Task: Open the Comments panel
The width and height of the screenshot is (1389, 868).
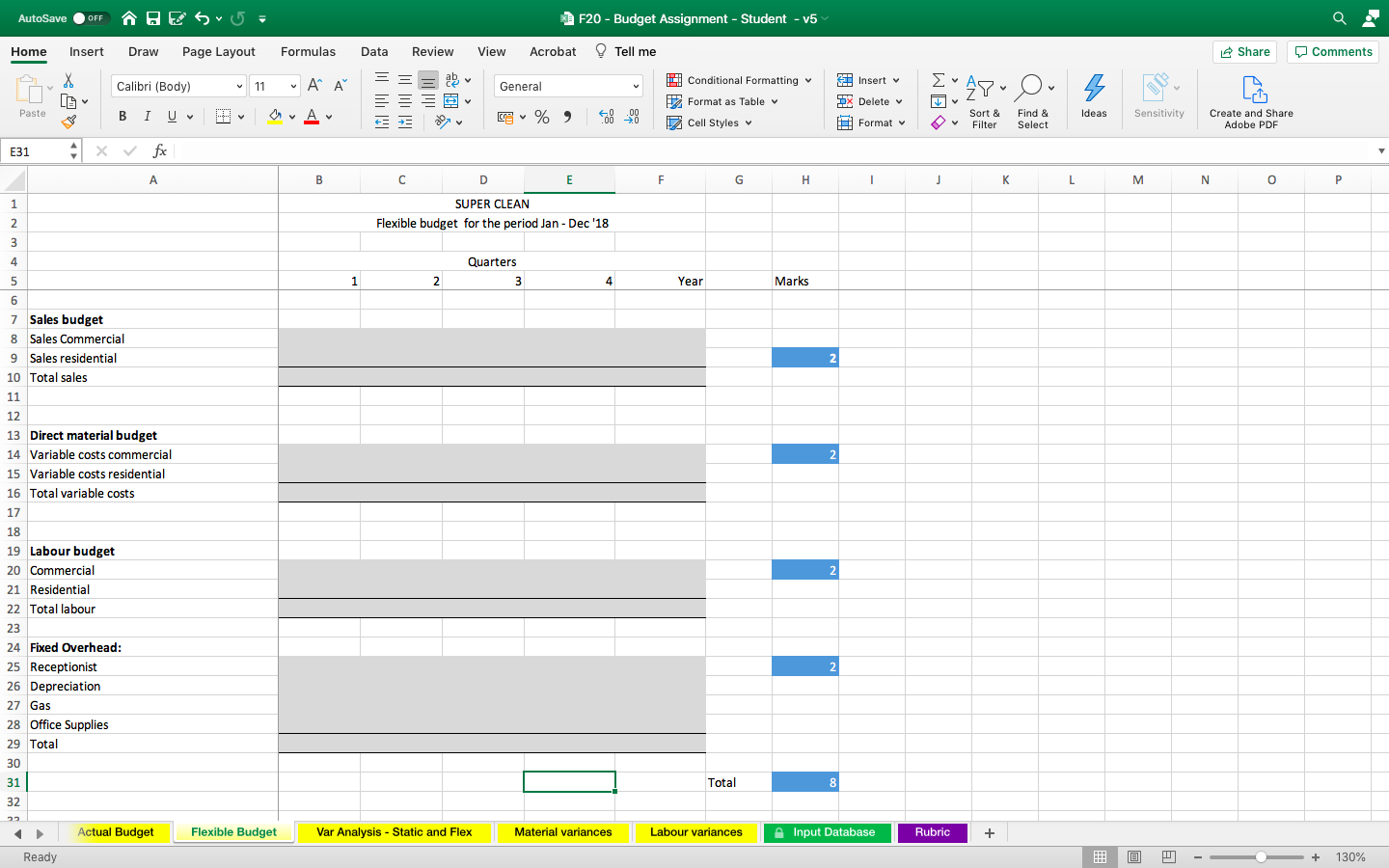Action: [x=1332, y=51]
